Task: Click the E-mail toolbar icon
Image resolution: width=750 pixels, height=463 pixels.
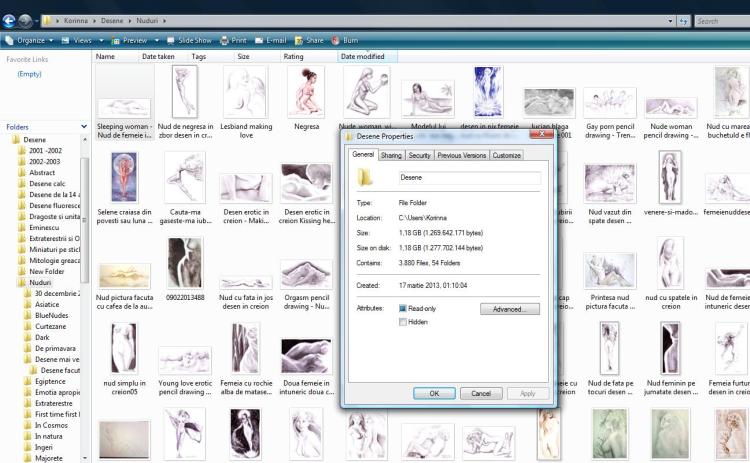Action: coord(259,41)
